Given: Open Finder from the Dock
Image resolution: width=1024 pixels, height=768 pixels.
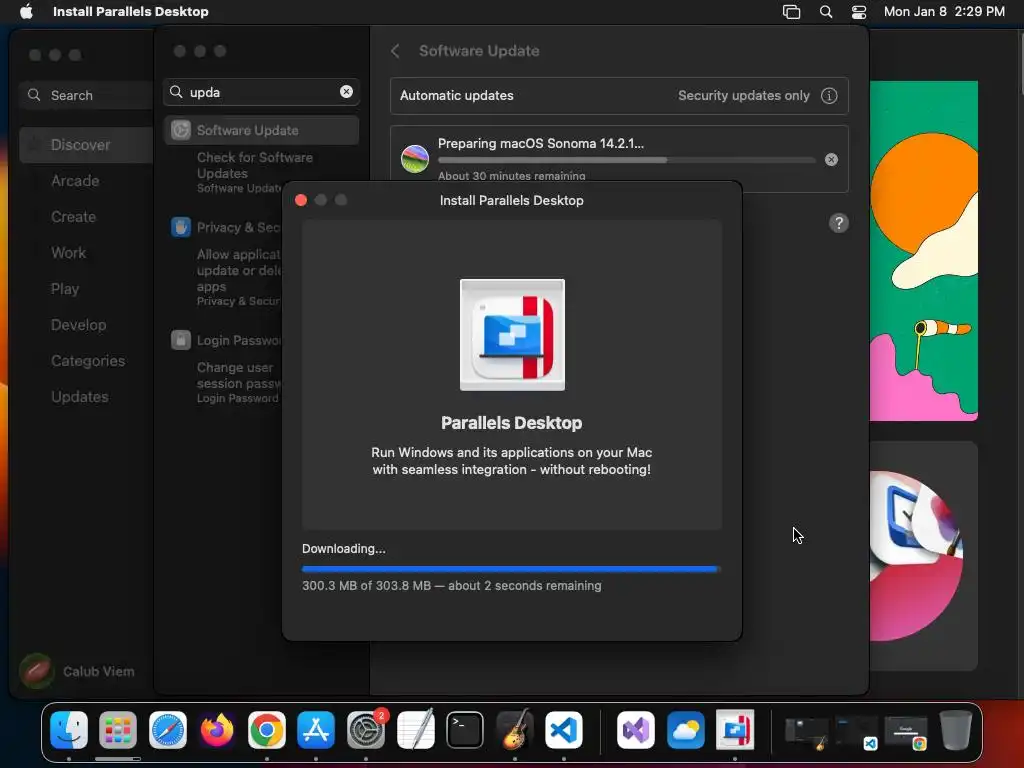Looking at the screenshot, I should 69,729.
